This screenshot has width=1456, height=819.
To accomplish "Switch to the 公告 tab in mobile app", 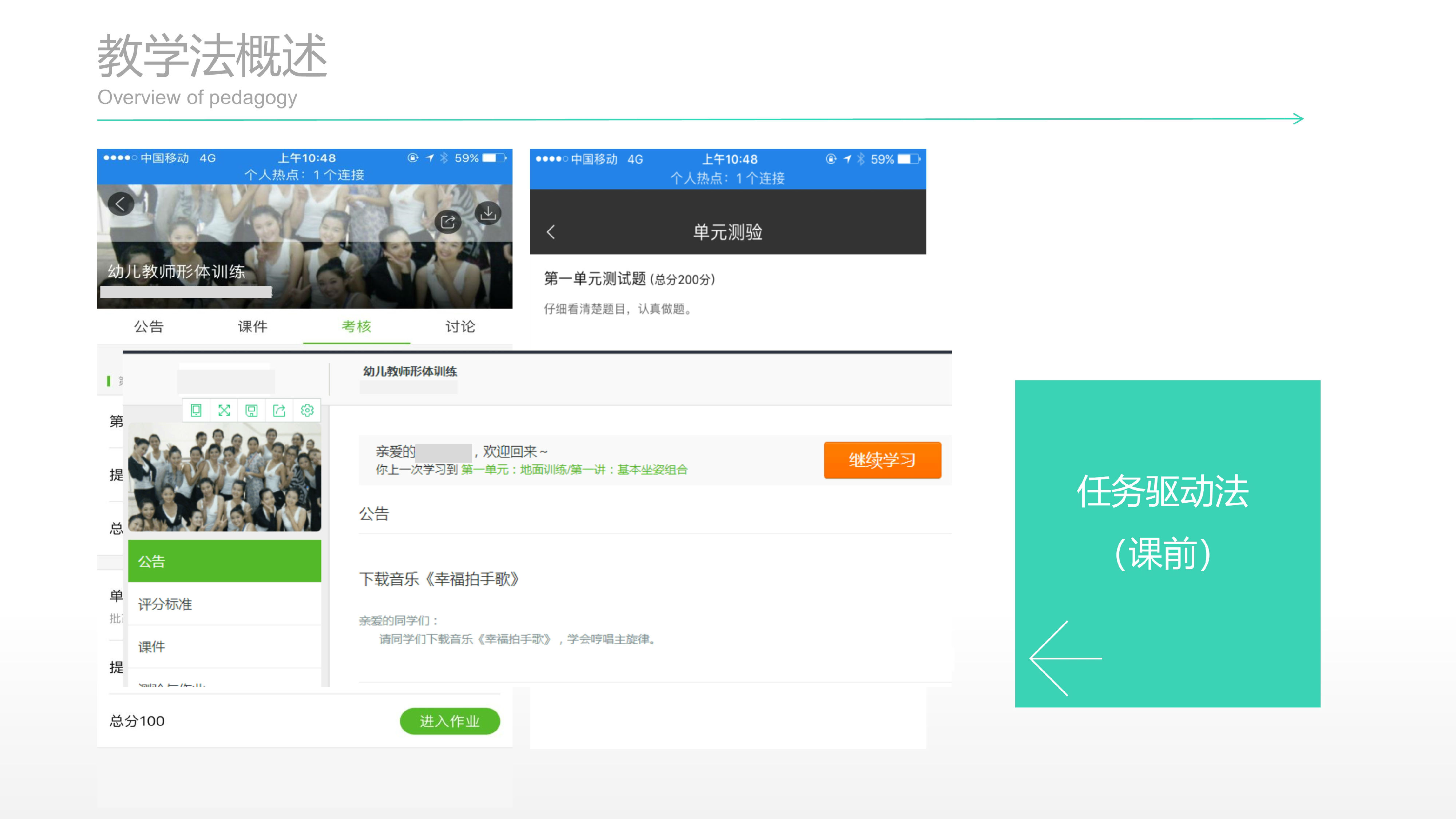I will pos(149,327).
